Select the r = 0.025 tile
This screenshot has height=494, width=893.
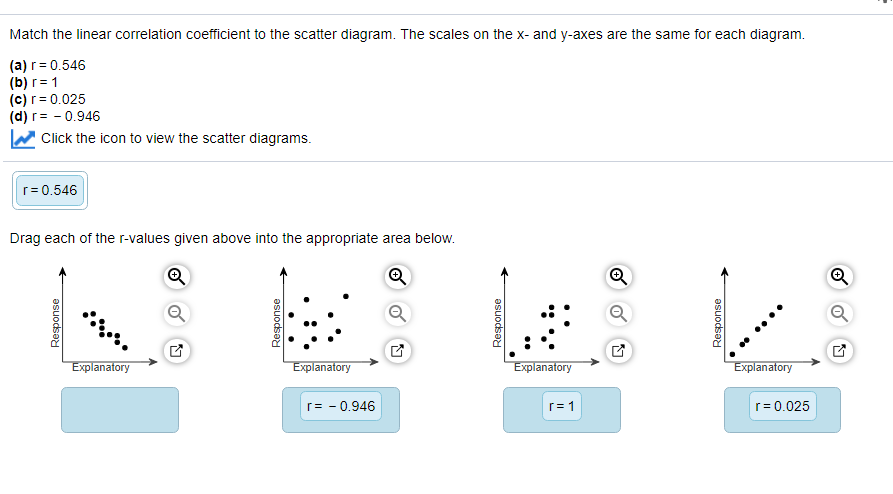pos(783,406)
